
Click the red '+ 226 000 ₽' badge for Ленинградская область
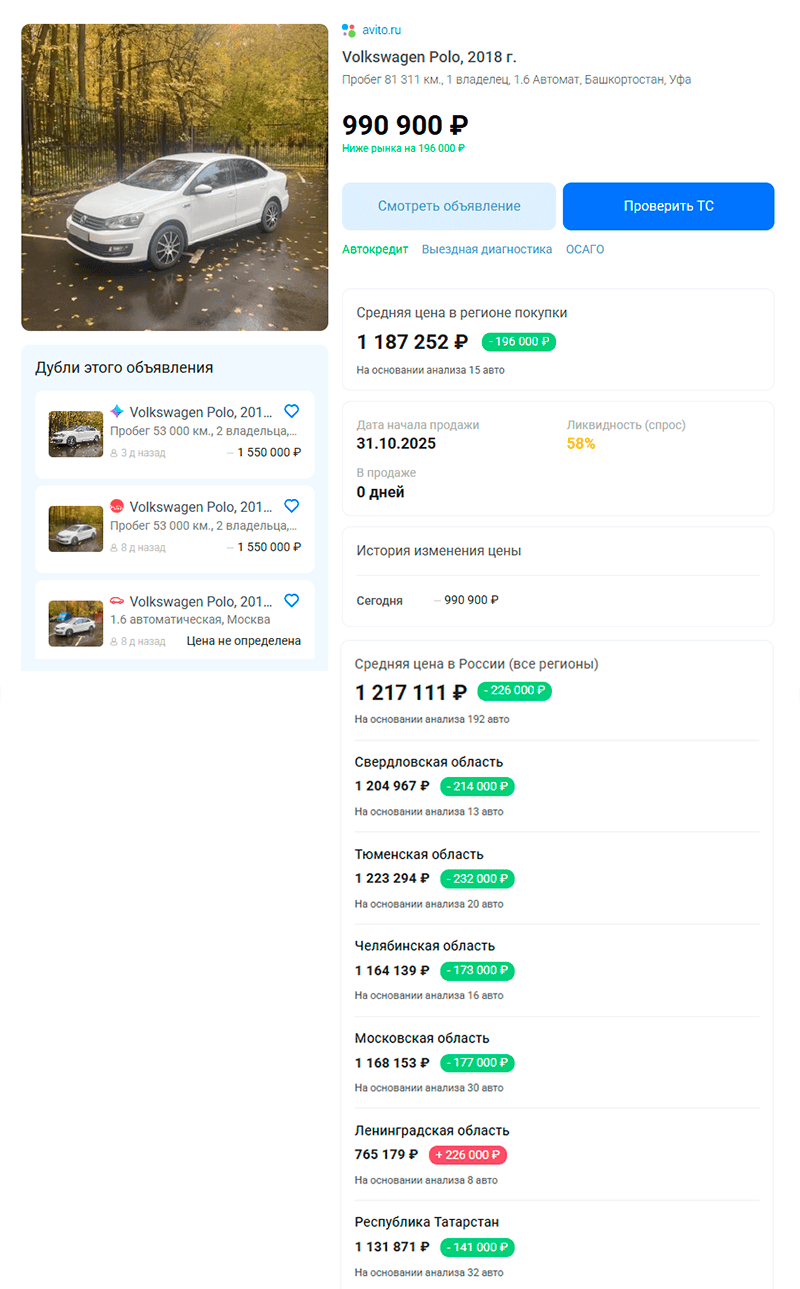(x=466, y=1155)
